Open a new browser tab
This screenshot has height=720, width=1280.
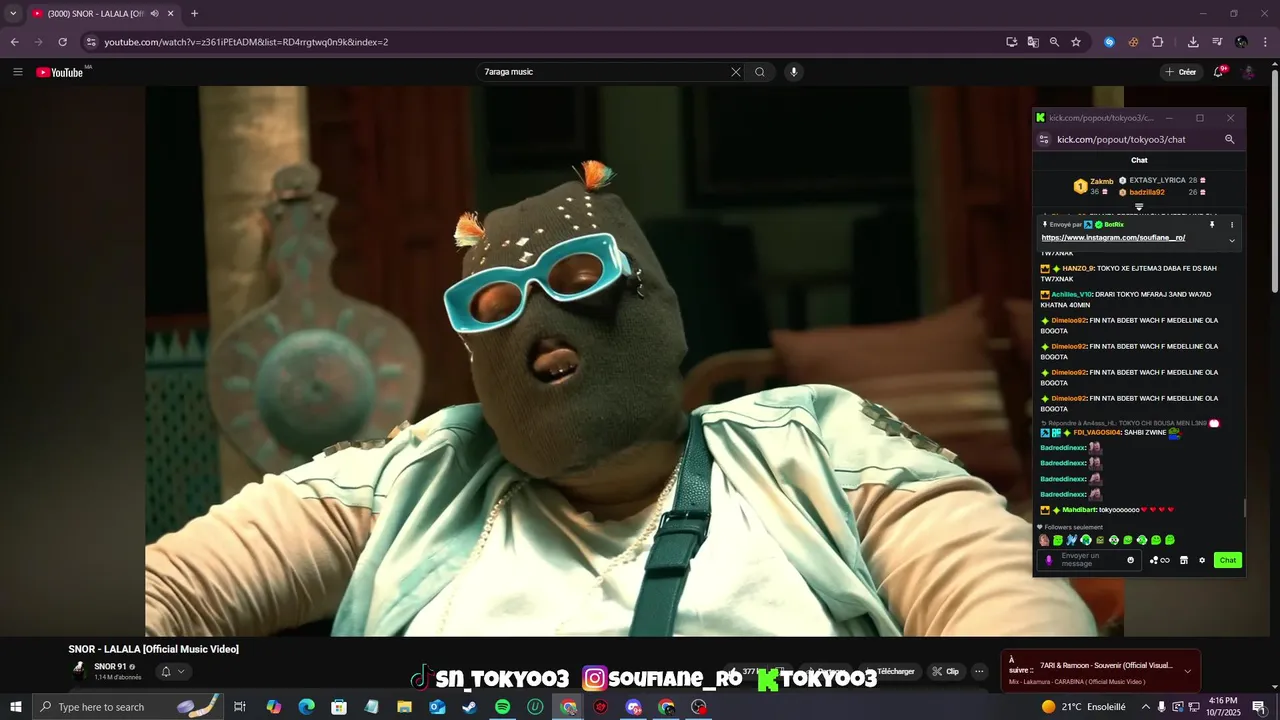click(x=194, y=14)
